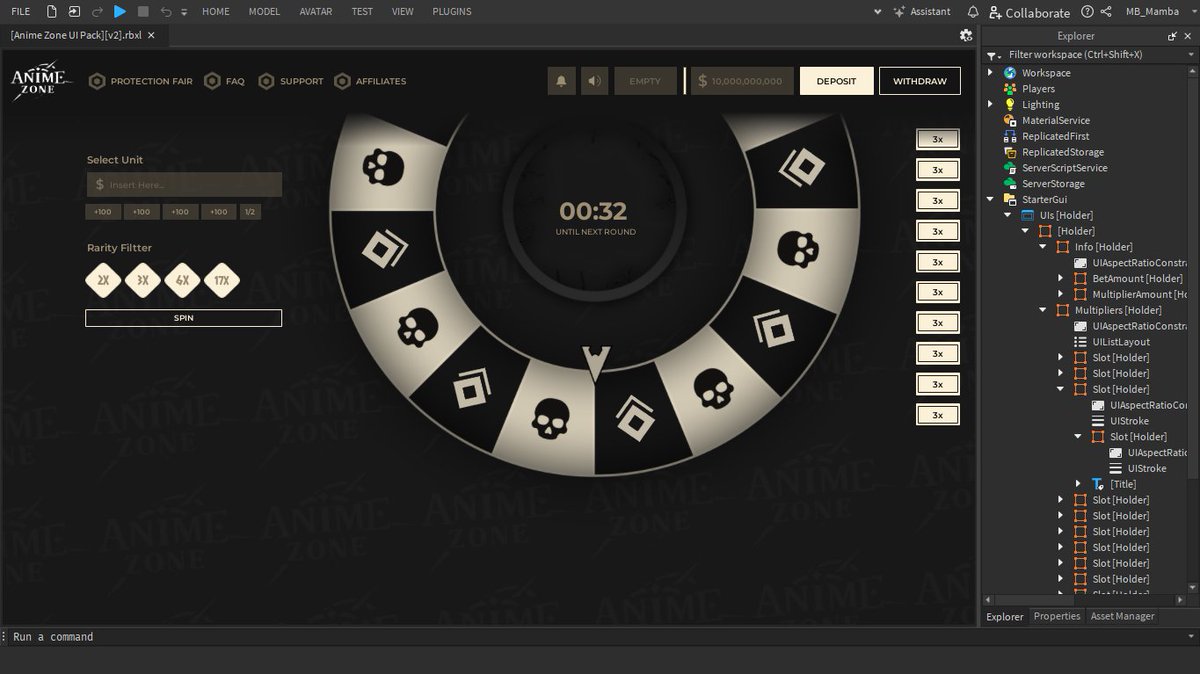Image resolution: width=1200 pixels, height=674 pixels.
Task: Open the notifications bell in the Studio title bar
Action: click(x=973, y=12)
